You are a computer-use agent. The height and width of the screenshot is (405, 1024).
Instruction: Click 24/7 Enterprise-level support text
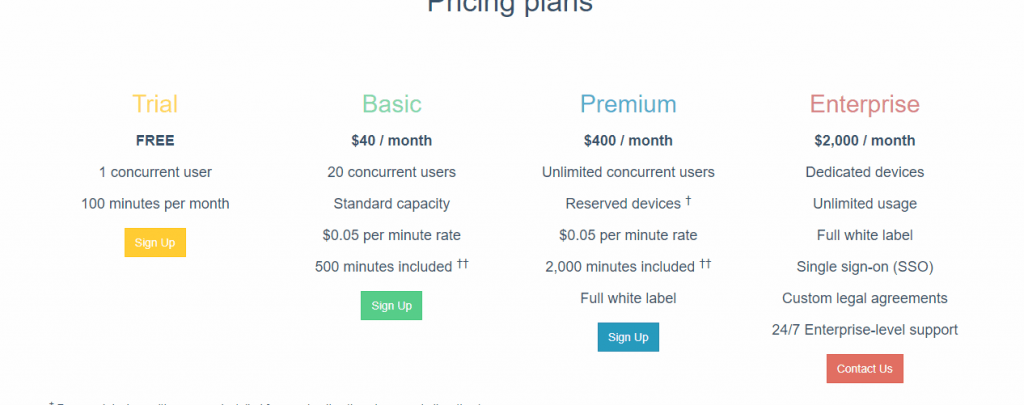[x=865, y=329]
